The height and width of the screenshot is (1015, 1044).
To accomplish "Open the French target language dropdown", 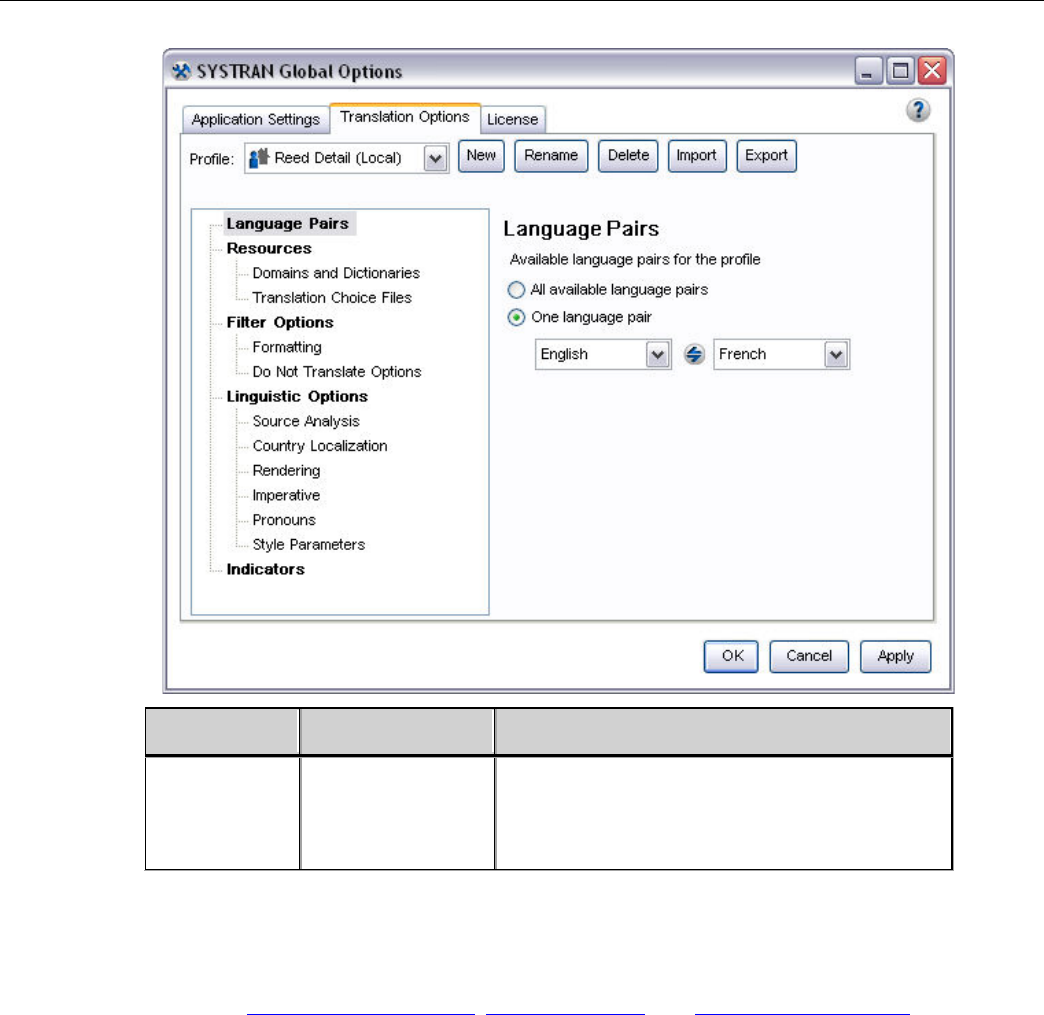I will 836,354.
